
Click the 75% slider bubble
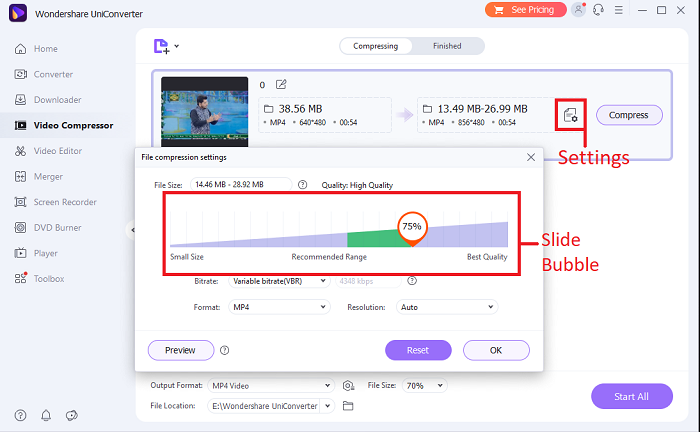point(412,227)
